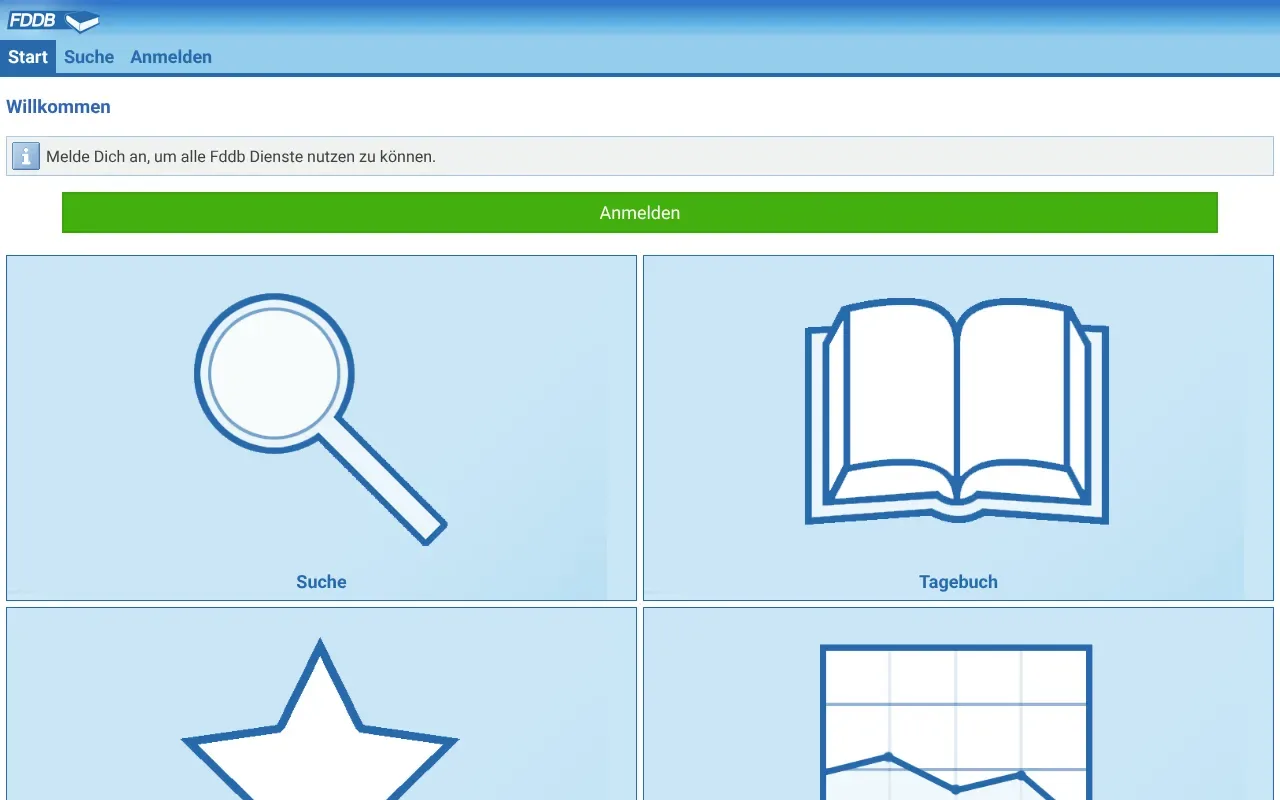Click the lens of the magnifying glass
Screen dimensions: 1280x800
274,373
